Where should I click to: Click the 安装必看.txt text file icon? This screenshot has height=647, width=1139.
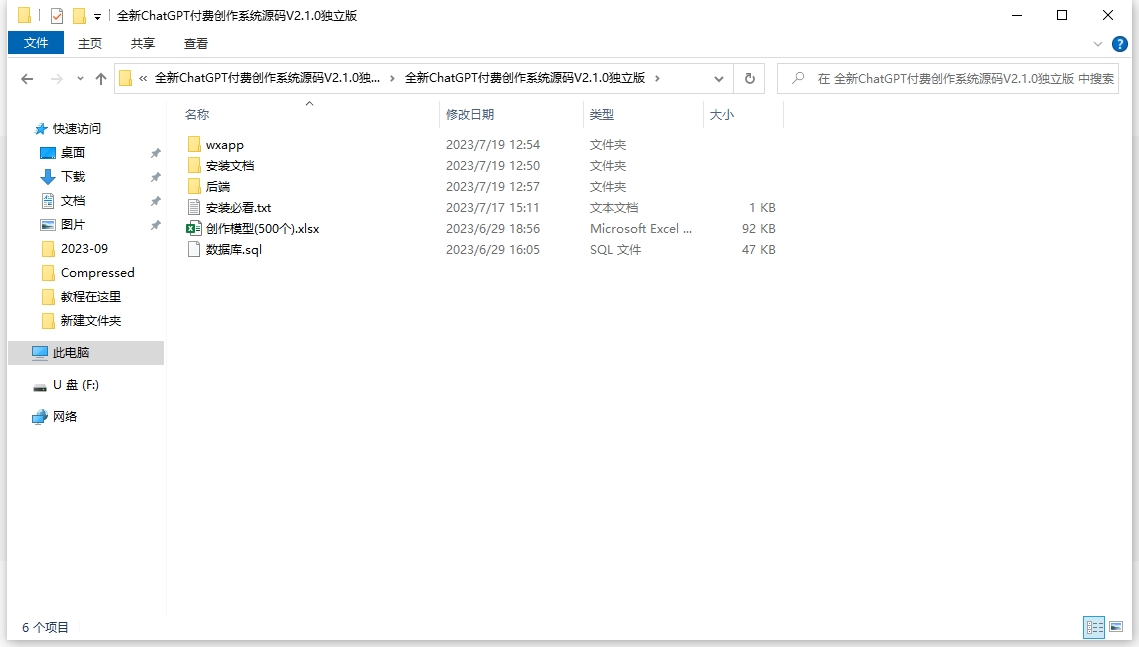194,208
